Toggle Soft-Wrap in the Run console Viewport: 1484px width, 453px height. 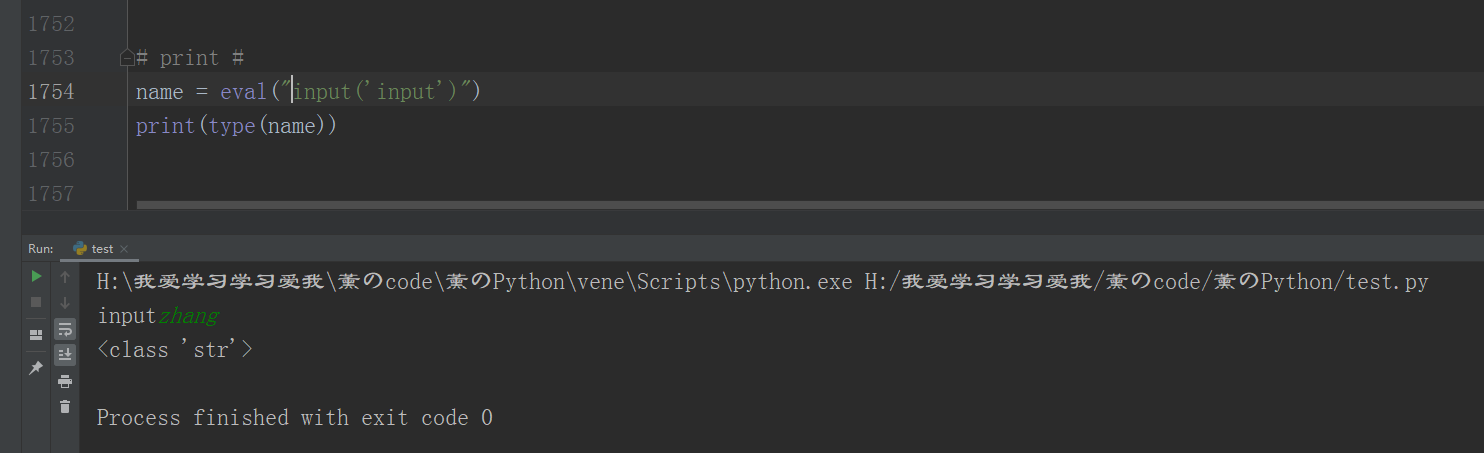[65, 328]
